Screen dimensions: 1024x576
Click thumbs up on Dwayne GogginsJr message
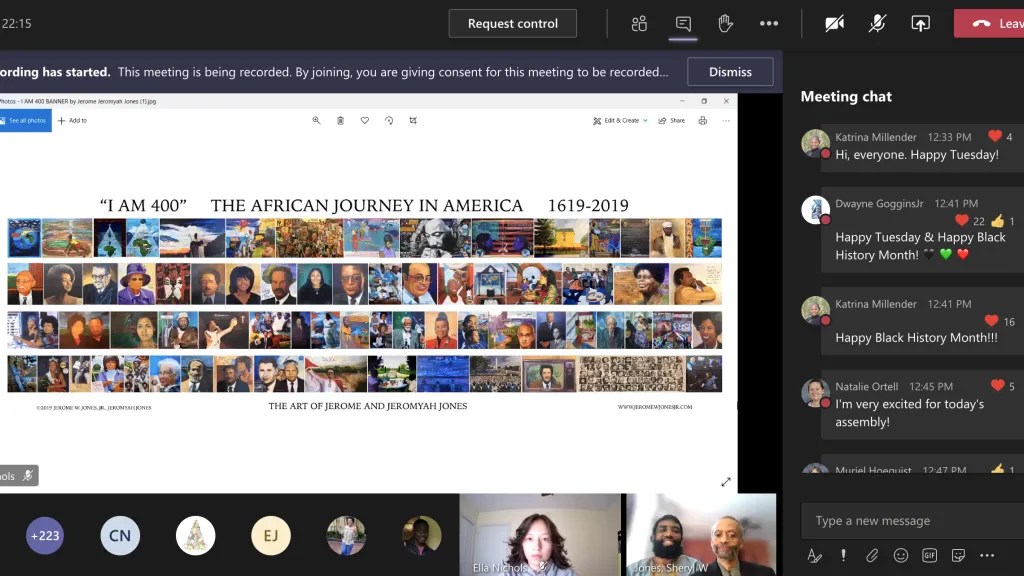click(997, 221)
